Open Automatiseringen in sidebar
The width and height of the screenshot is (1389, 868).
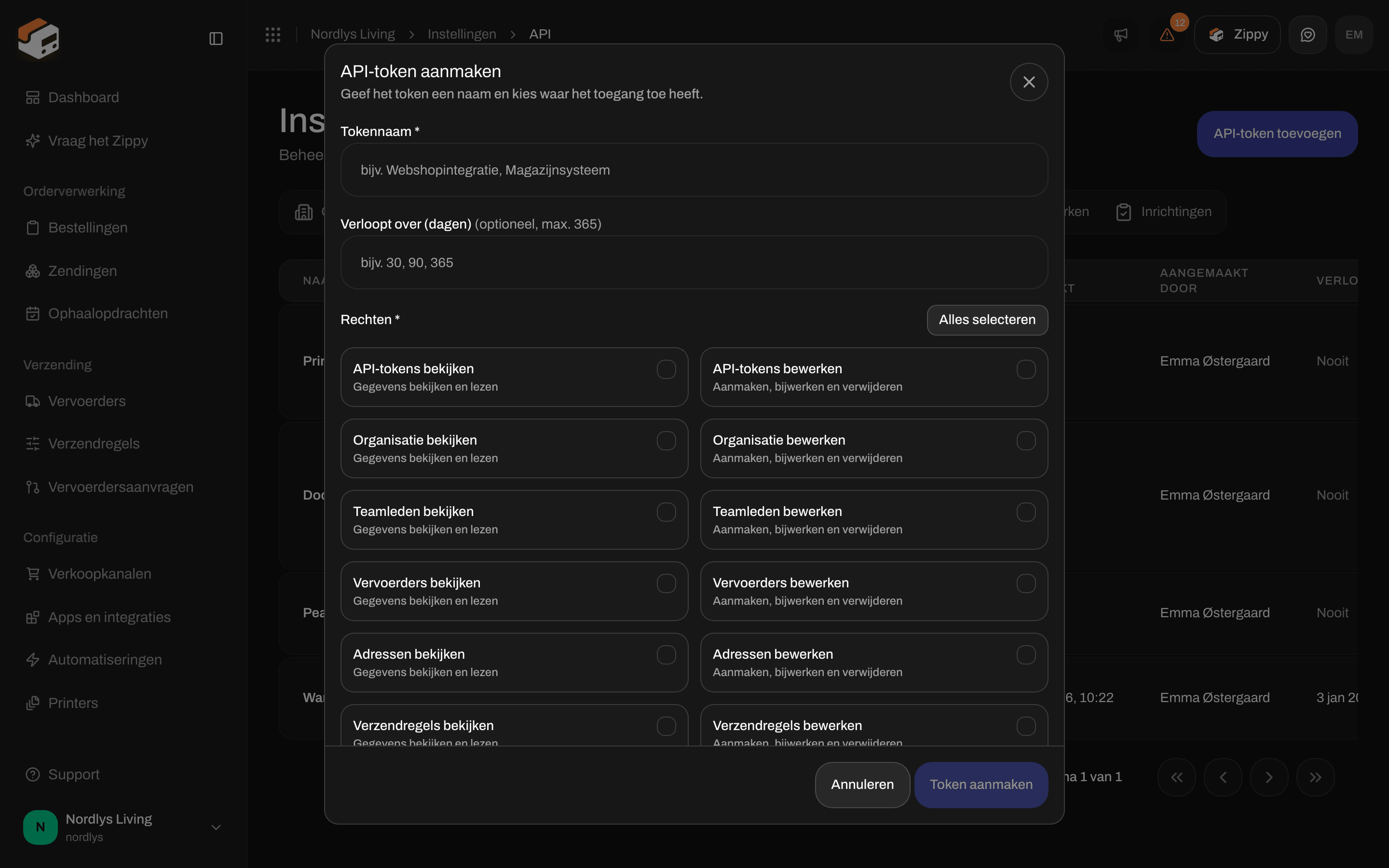click(94, 660)
